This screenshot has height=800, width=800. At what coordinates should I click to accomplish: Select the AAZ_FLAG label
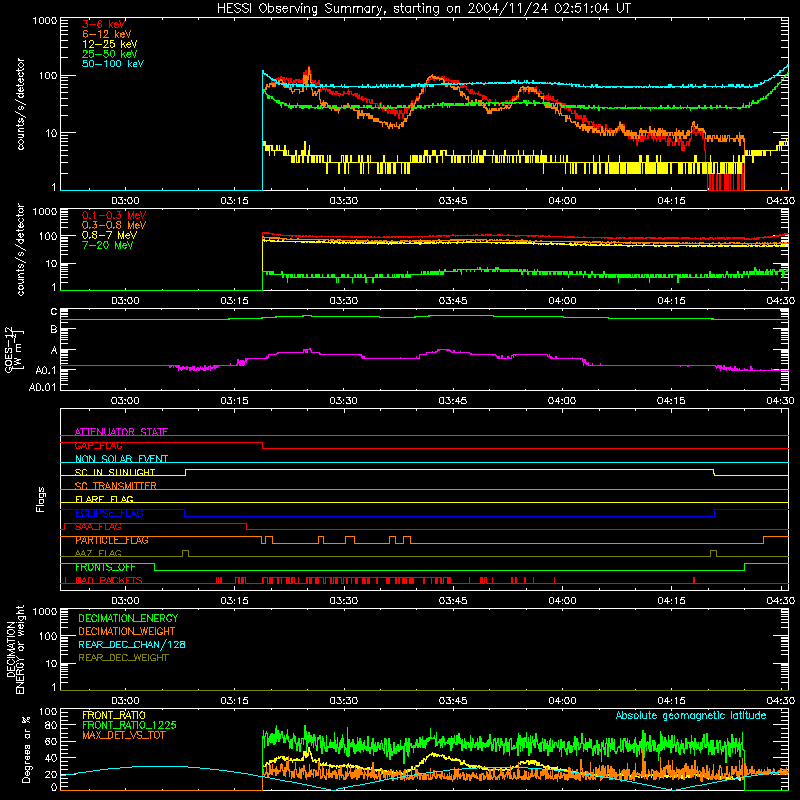98,553
